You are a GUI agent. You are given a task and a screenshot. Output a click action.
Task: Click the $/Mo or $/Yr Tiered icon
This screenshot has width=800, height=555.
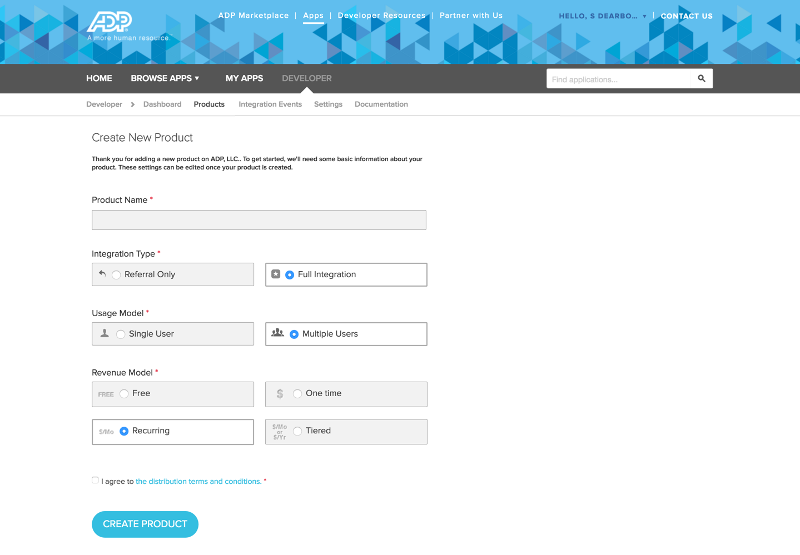point(280,432)
